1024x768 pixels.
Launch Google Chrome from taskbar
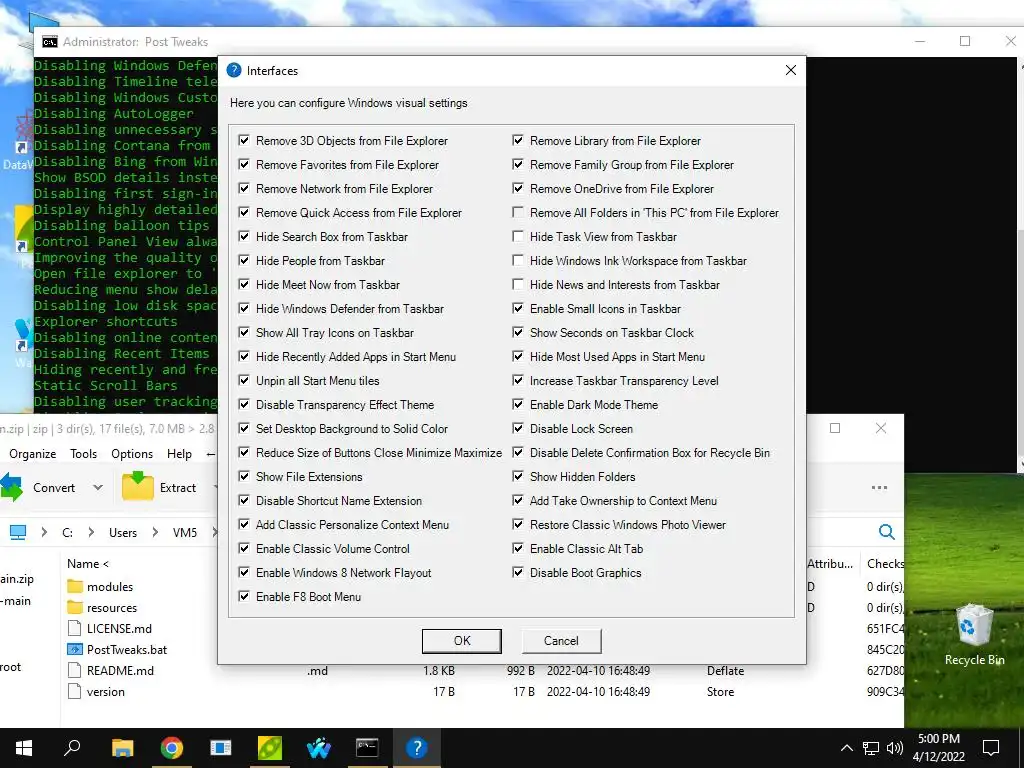click(x=171, y=748)
